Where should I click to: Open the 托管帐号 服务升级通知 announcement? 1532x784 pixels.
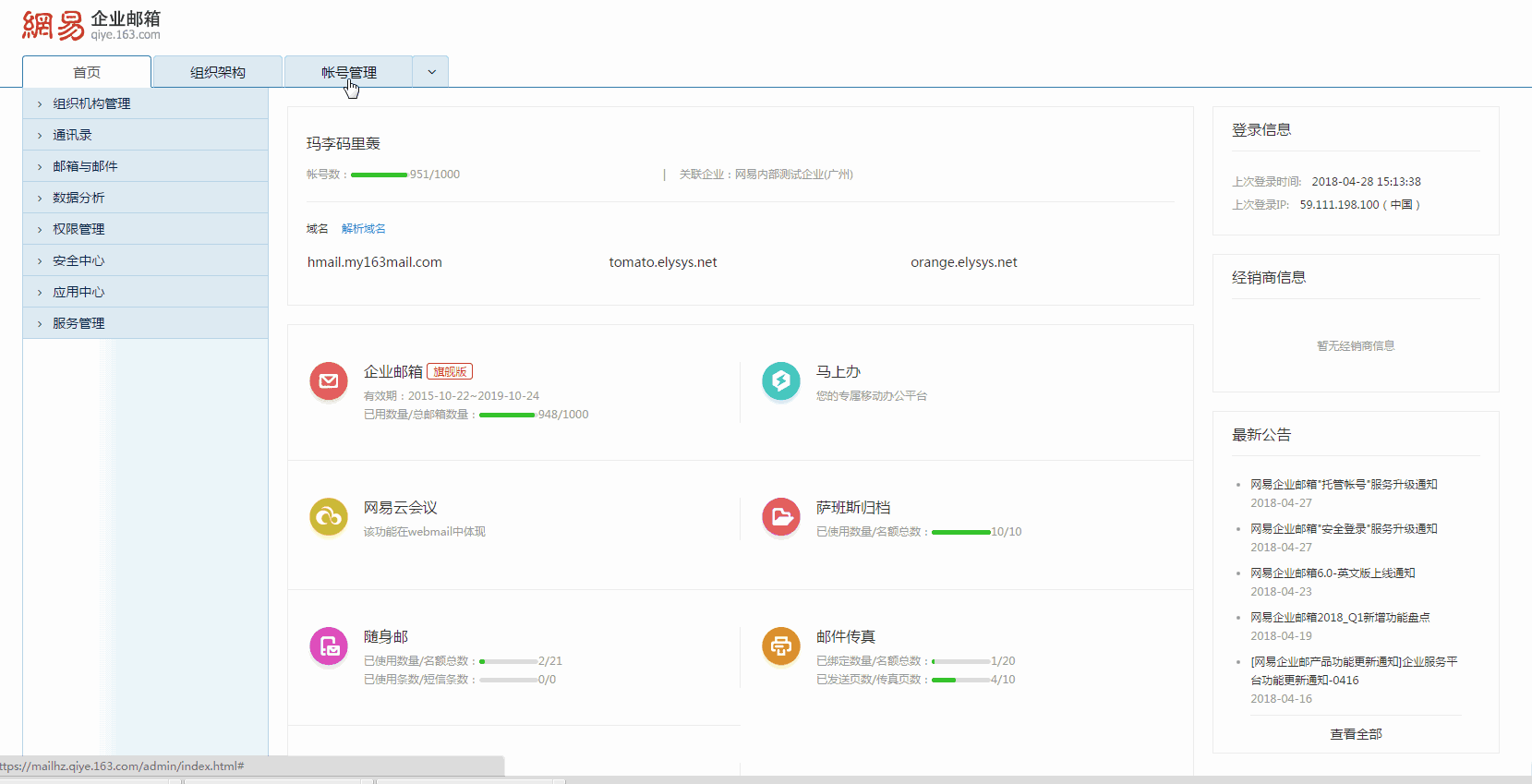(1344, 484)
